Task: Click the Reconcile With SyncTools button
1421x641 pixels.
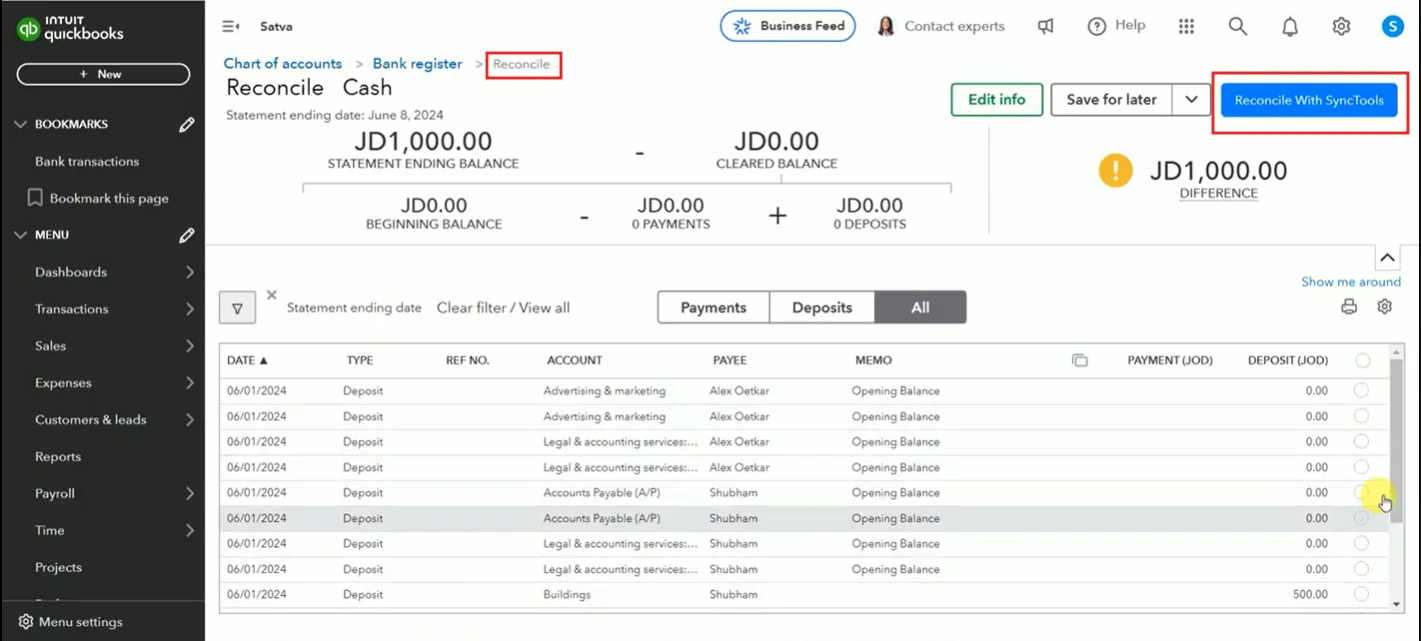Action: pos(1309,100)
